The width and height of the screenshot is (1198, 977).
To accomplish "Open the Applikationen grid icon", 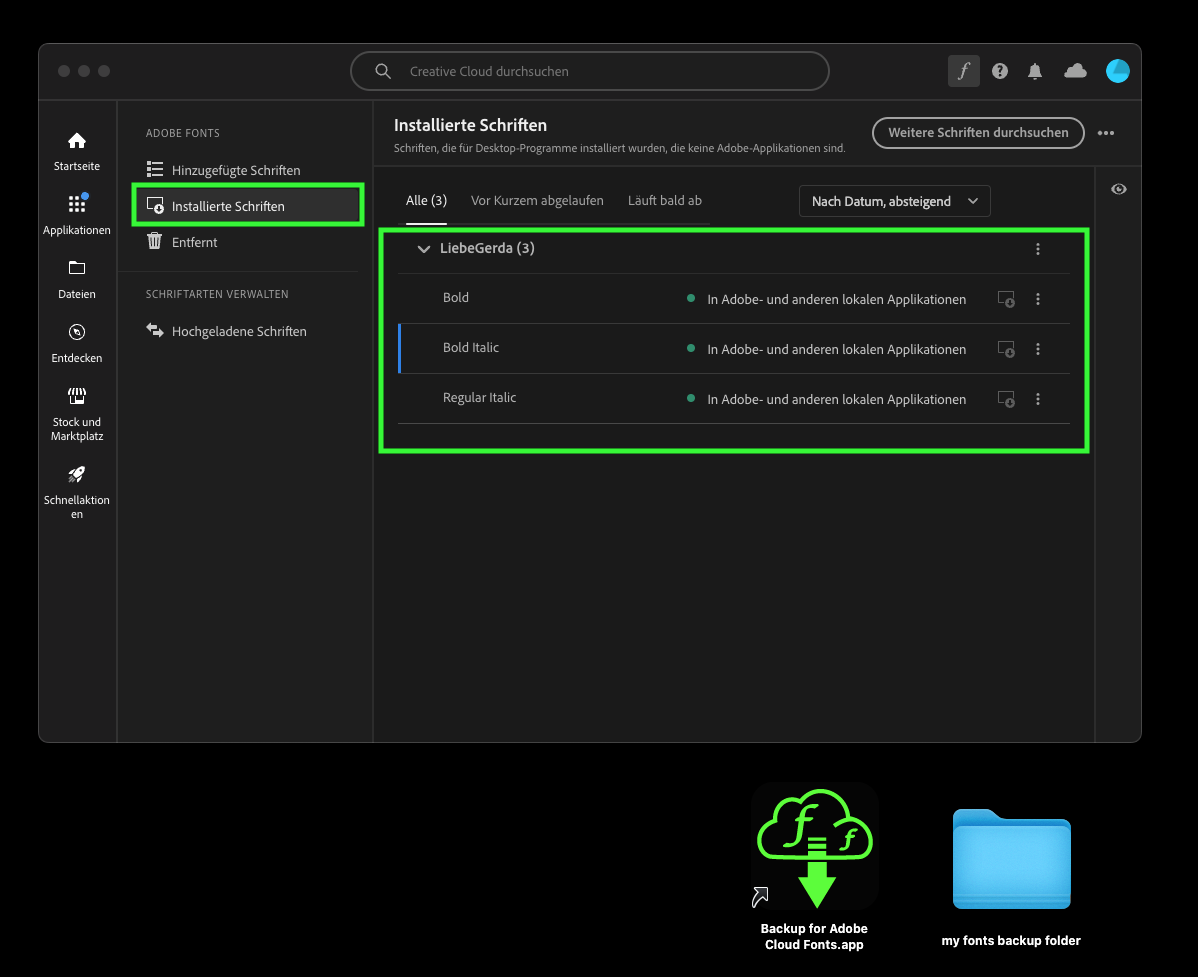I will point(76,203).
